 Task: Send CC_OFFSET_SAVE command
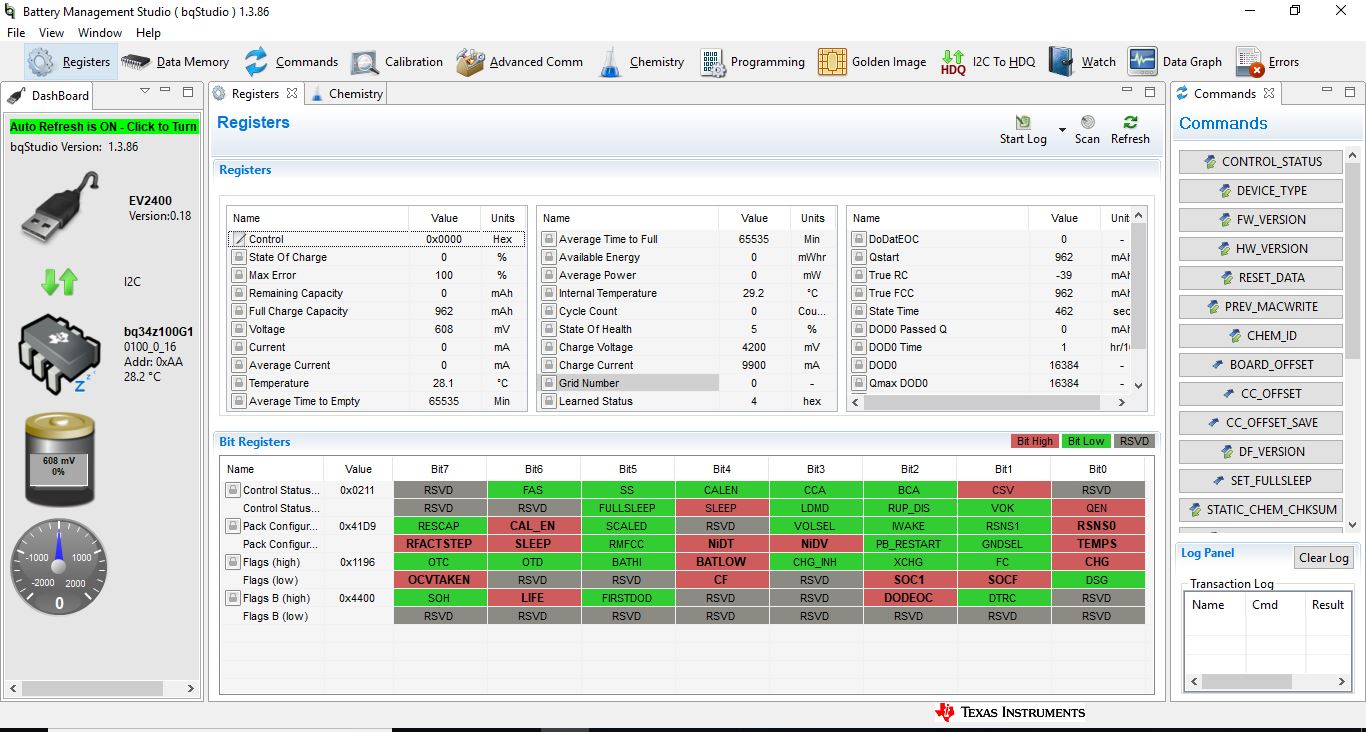click(x=1262, y=423)
